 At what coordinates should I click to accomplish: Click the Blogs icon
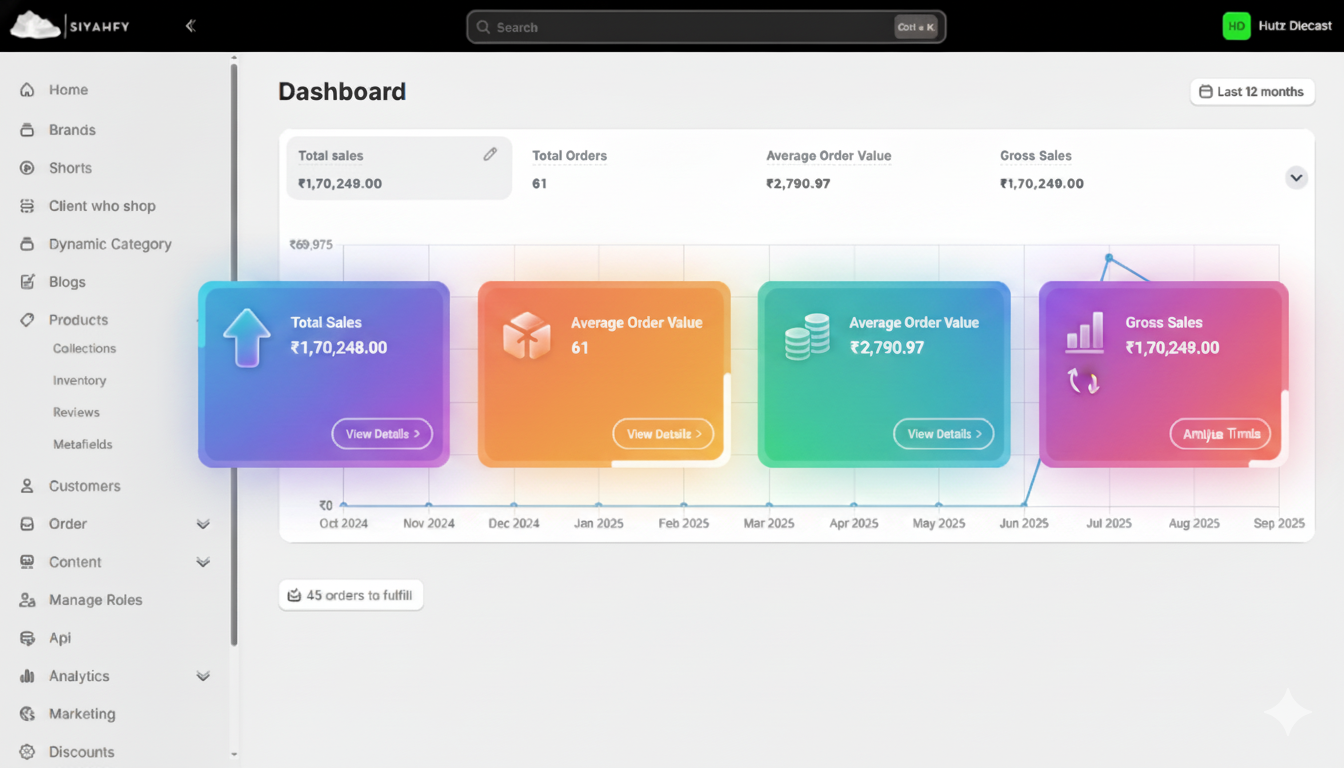[x=27, y=281]
